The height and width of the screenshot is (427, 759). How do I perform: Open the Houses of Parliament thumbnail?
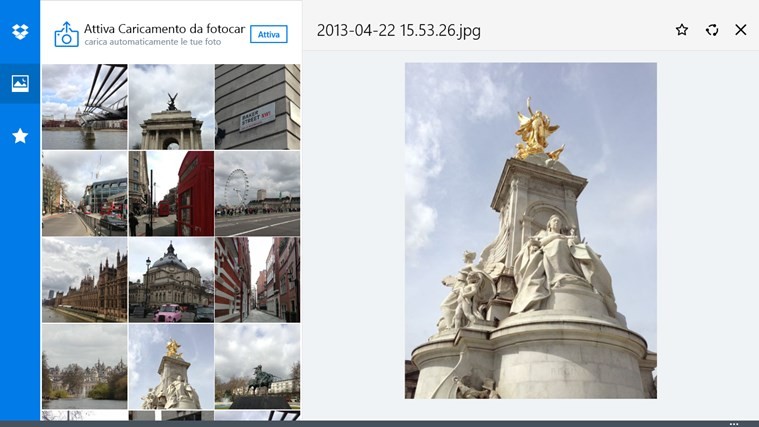coord(85,280)
